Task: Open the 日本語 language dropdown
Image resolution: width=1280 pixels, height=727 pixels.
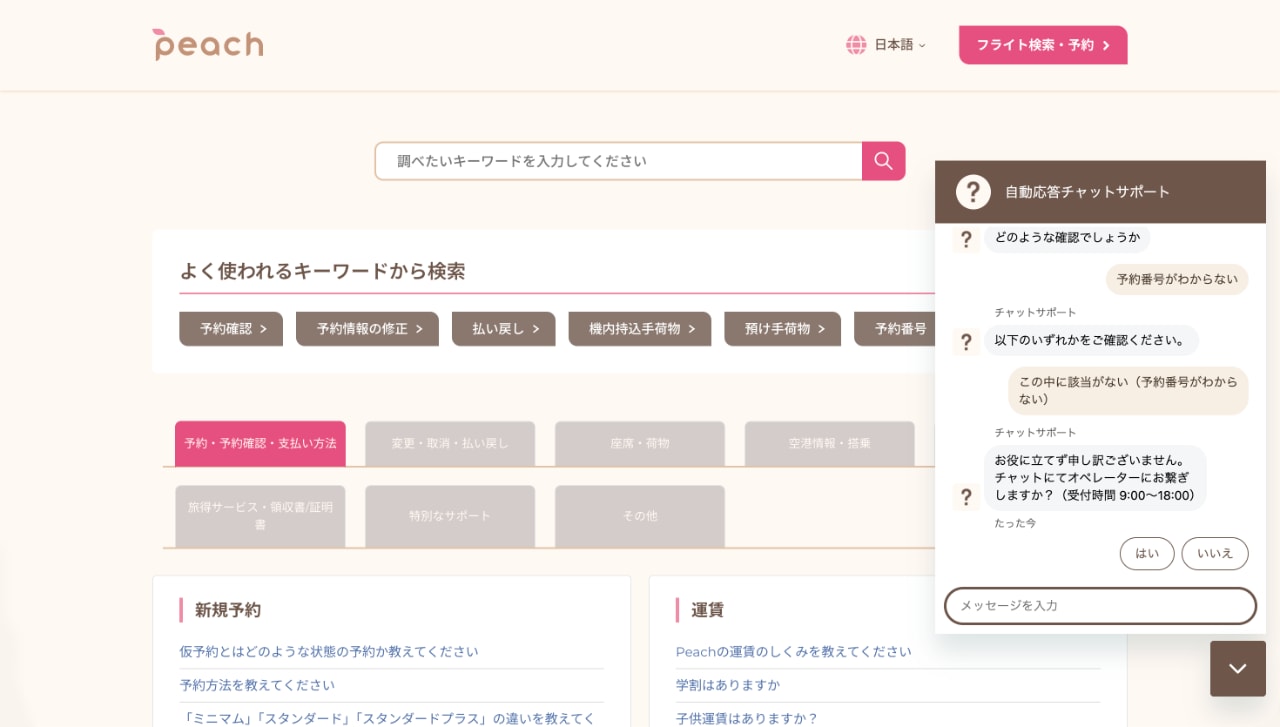Action: point(899,45)
